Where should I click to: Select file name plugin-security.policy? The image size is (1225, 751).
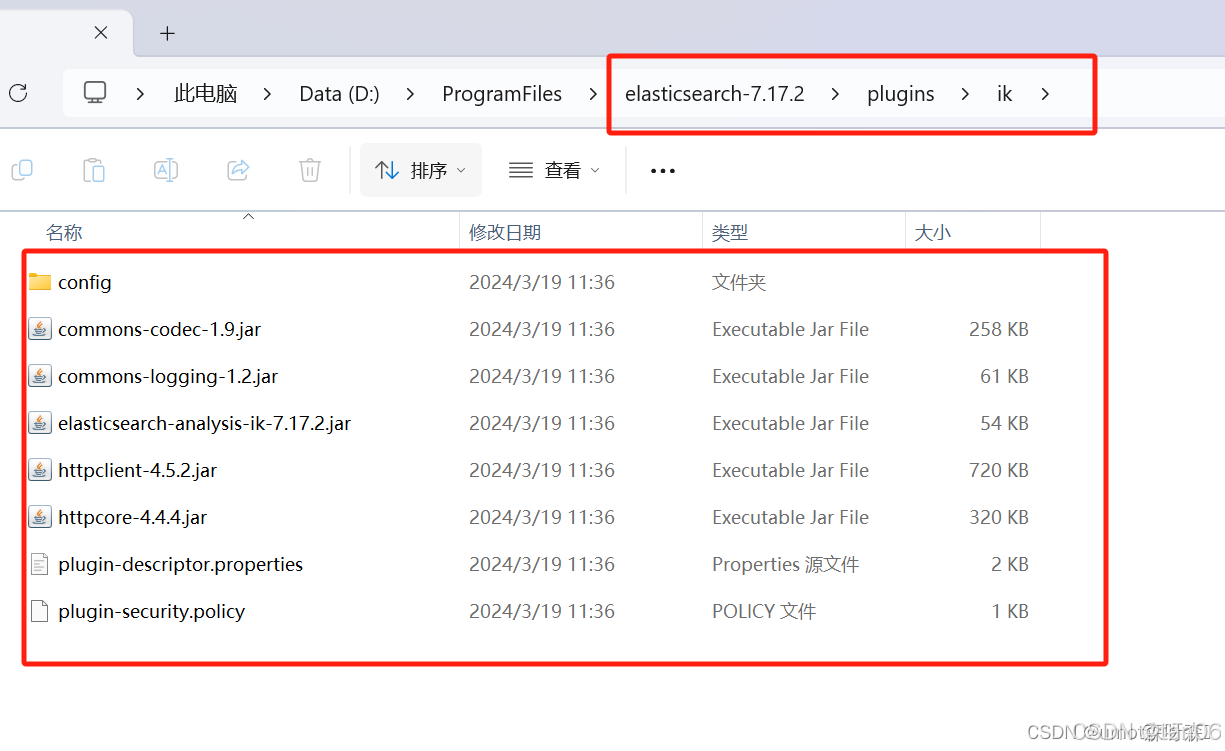click(151, 611)
